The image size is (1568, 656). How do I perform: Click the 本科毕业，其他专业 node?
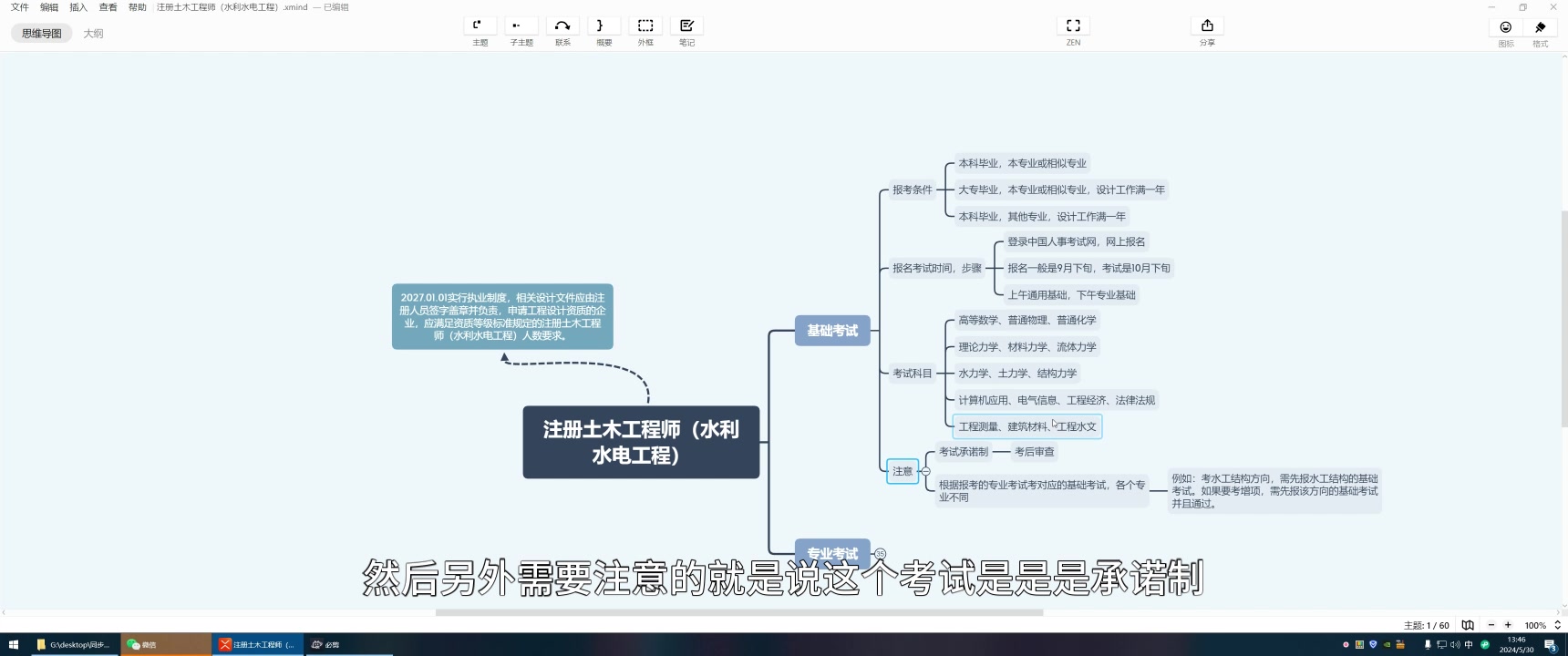(x=1042, y=216)
